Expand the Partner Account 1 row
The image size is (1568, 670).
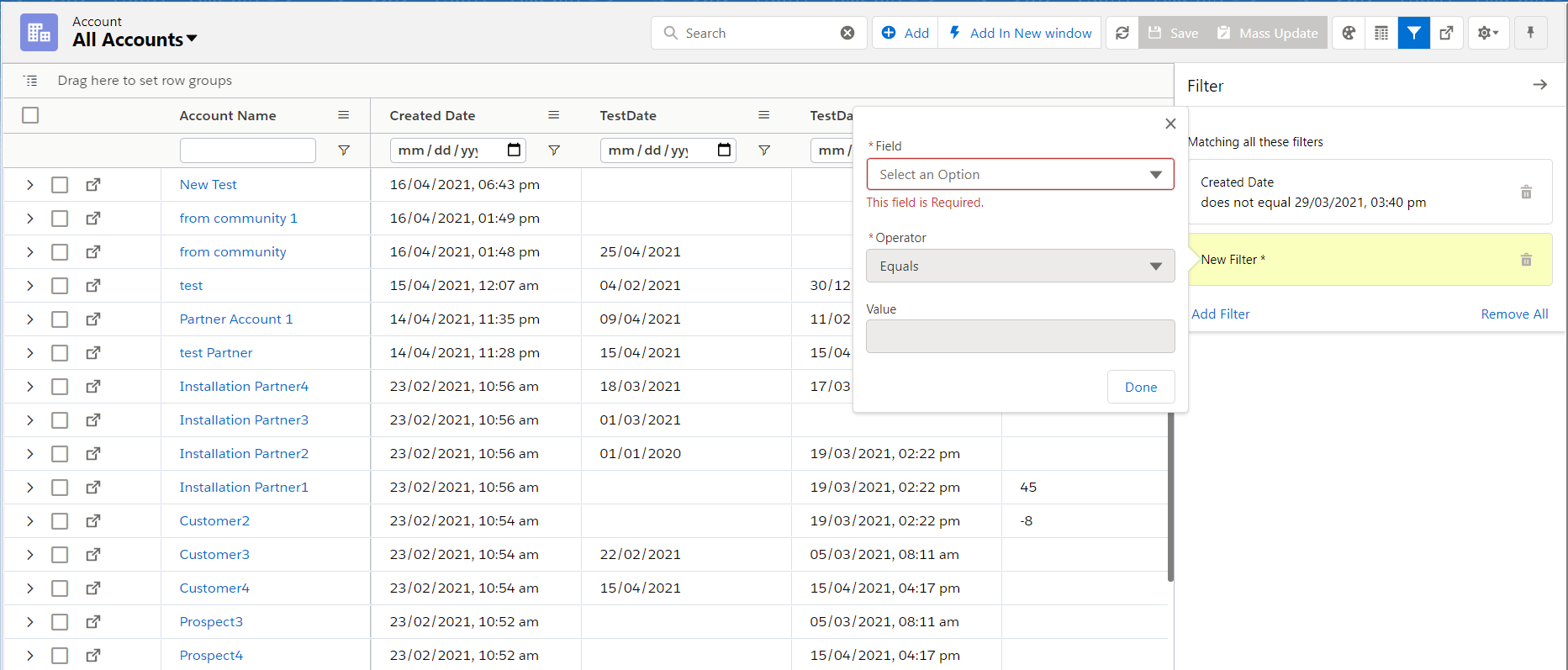30,319
